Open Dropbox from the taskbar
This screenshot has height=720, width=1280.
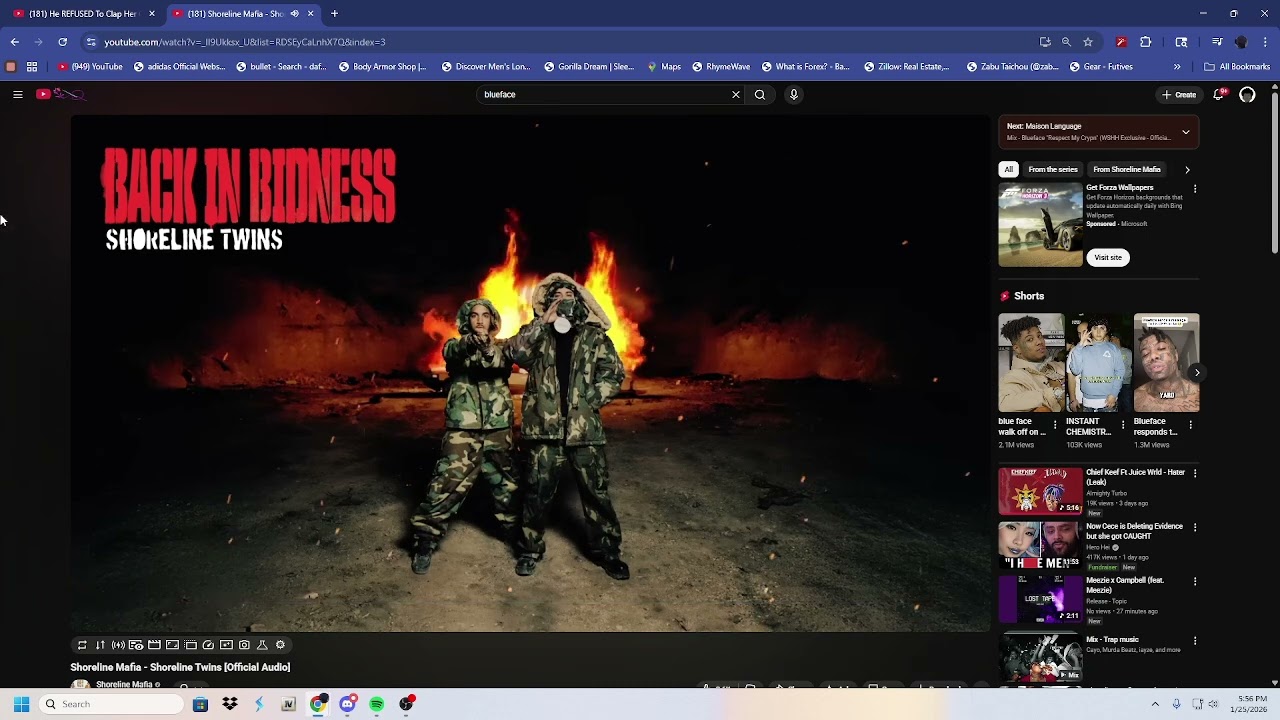click(x=230, y=704)
